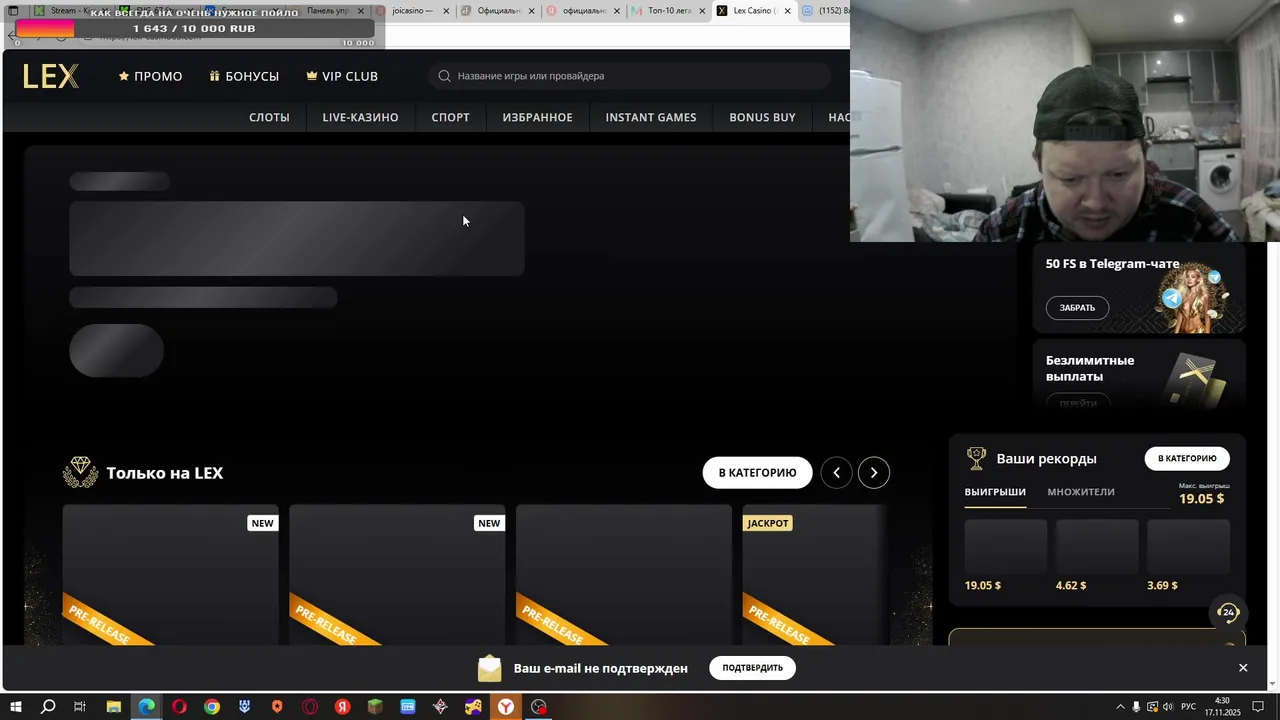Close the e-mail confirmation bar
This screenshot has height=720, width=1280.
point(1243,668)
